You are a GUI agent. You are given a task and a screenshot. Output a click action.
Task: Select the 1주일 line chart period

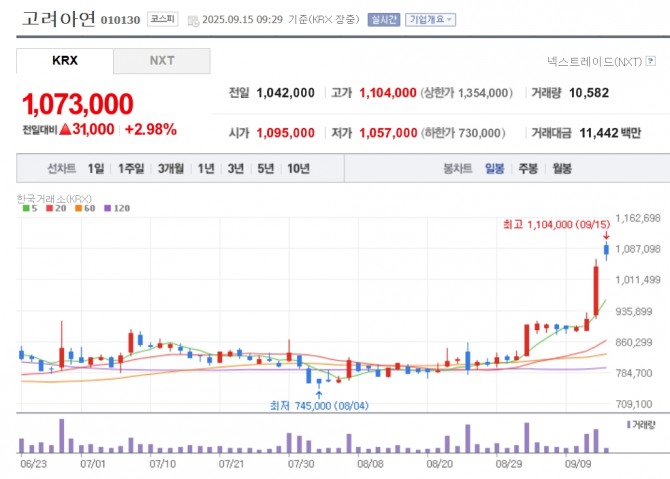131,168
